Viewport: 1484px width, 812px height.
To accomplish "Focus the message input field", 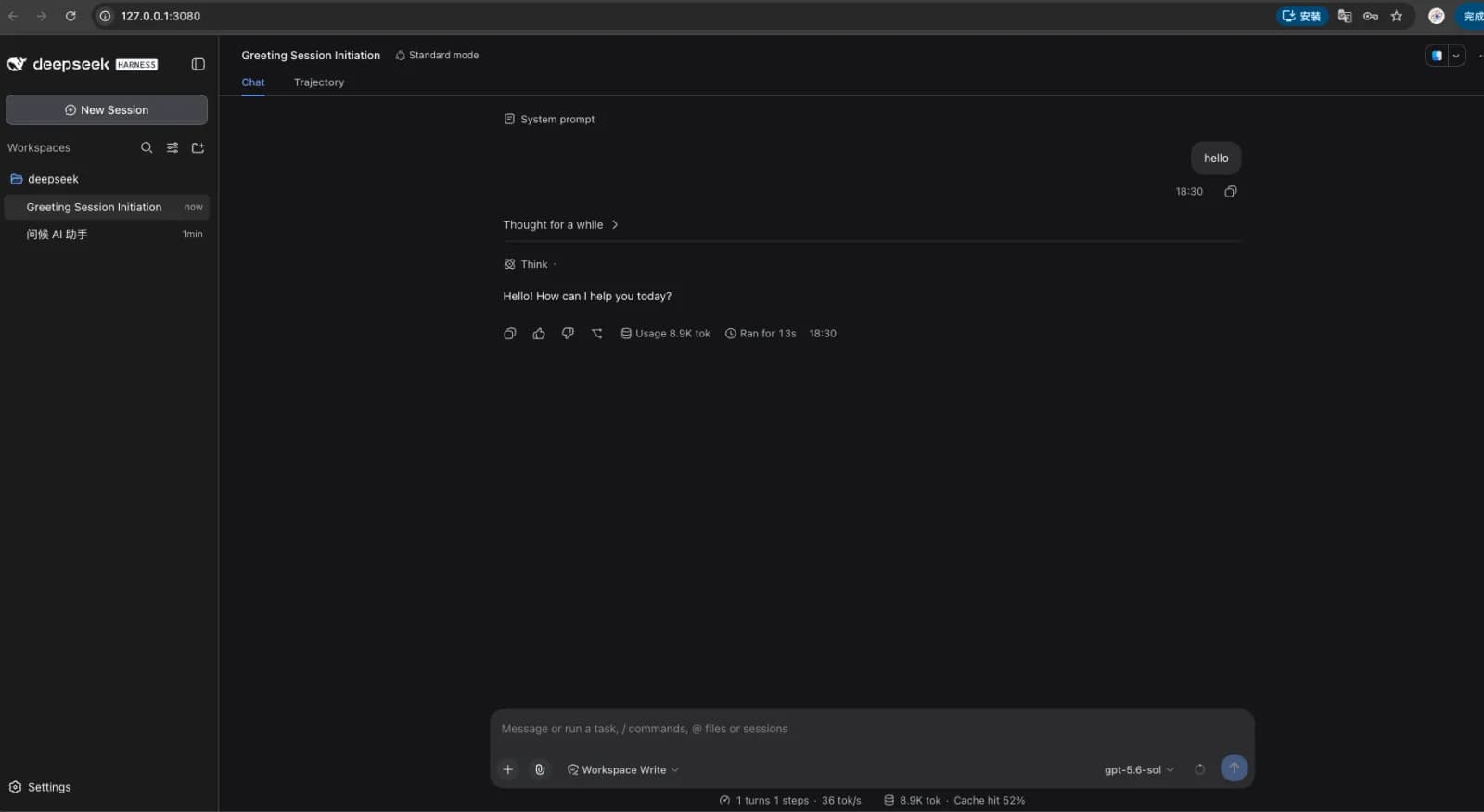I will tap(872, 729).
